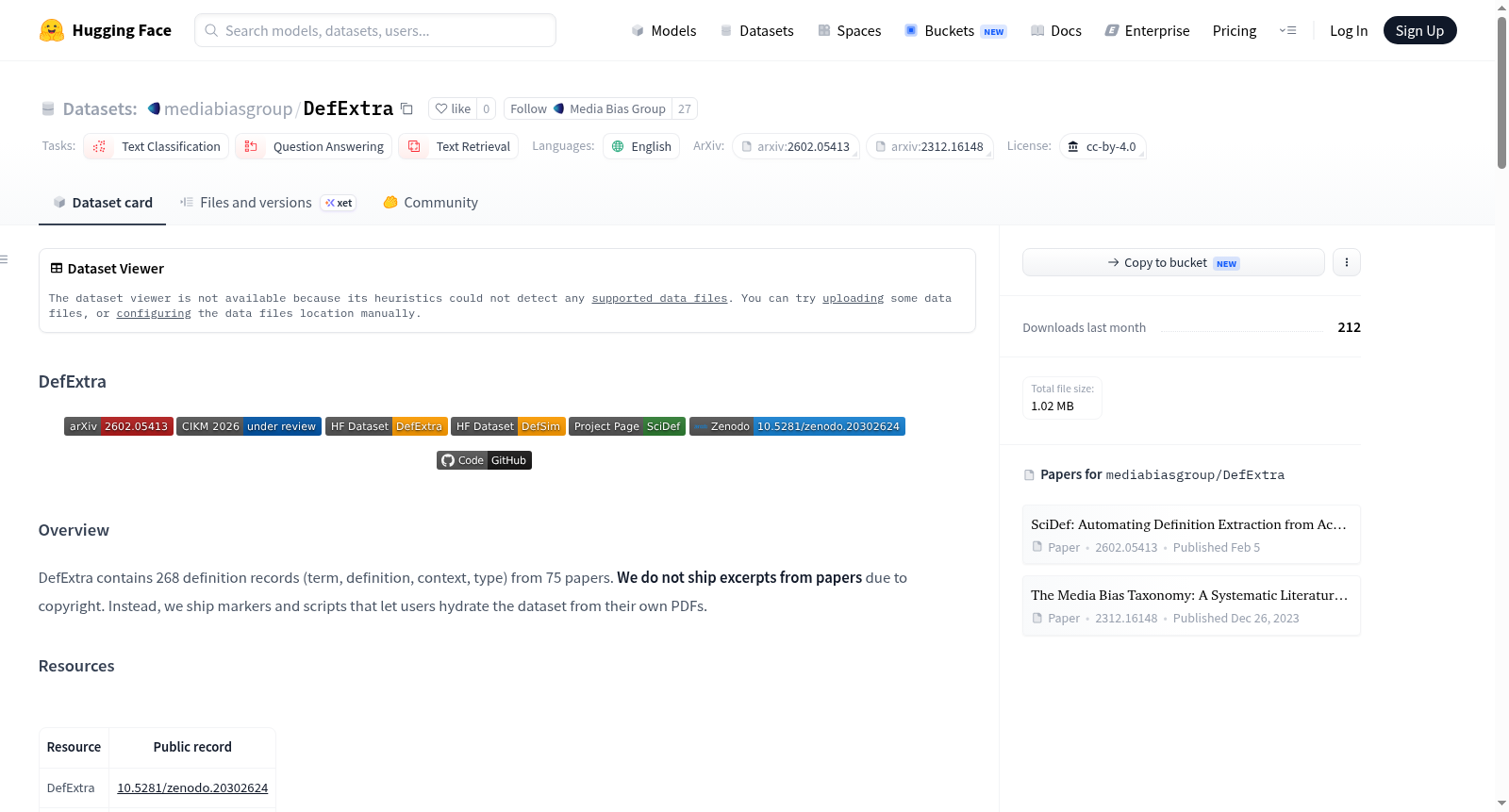This screenshot has height=812, width=1509.
Task: Click the Downloads last month value 212
Action: pos(1349,327)
